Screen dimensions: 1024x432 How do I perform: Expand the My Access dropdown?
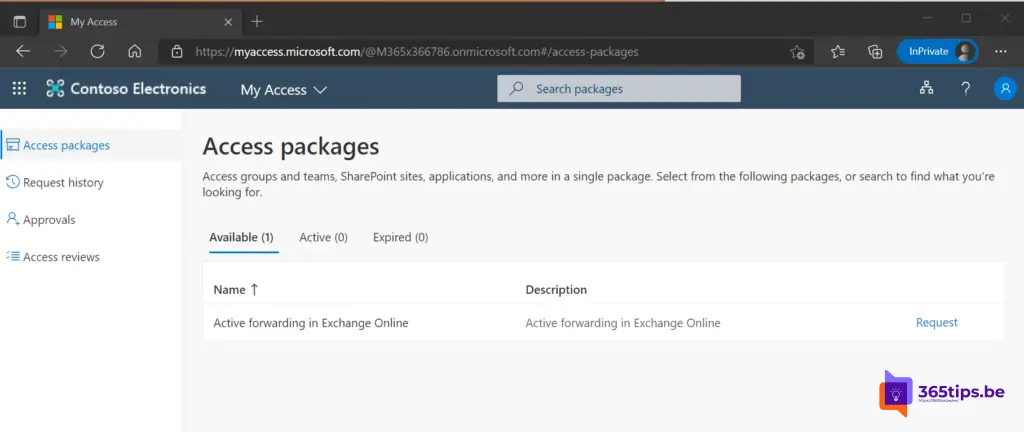[x=283, y=90]
